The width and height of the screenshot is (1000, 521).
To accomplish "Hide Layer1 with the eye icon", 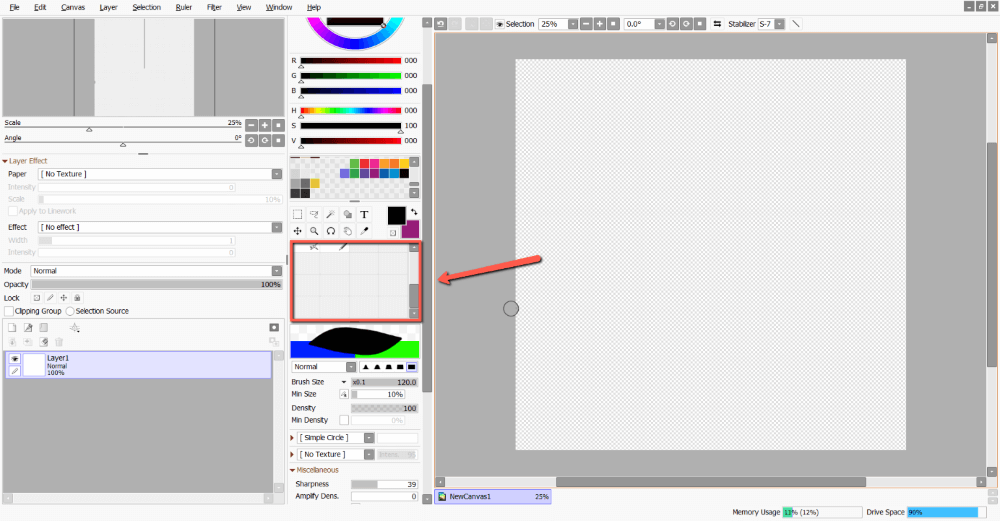I will point(15,358).
